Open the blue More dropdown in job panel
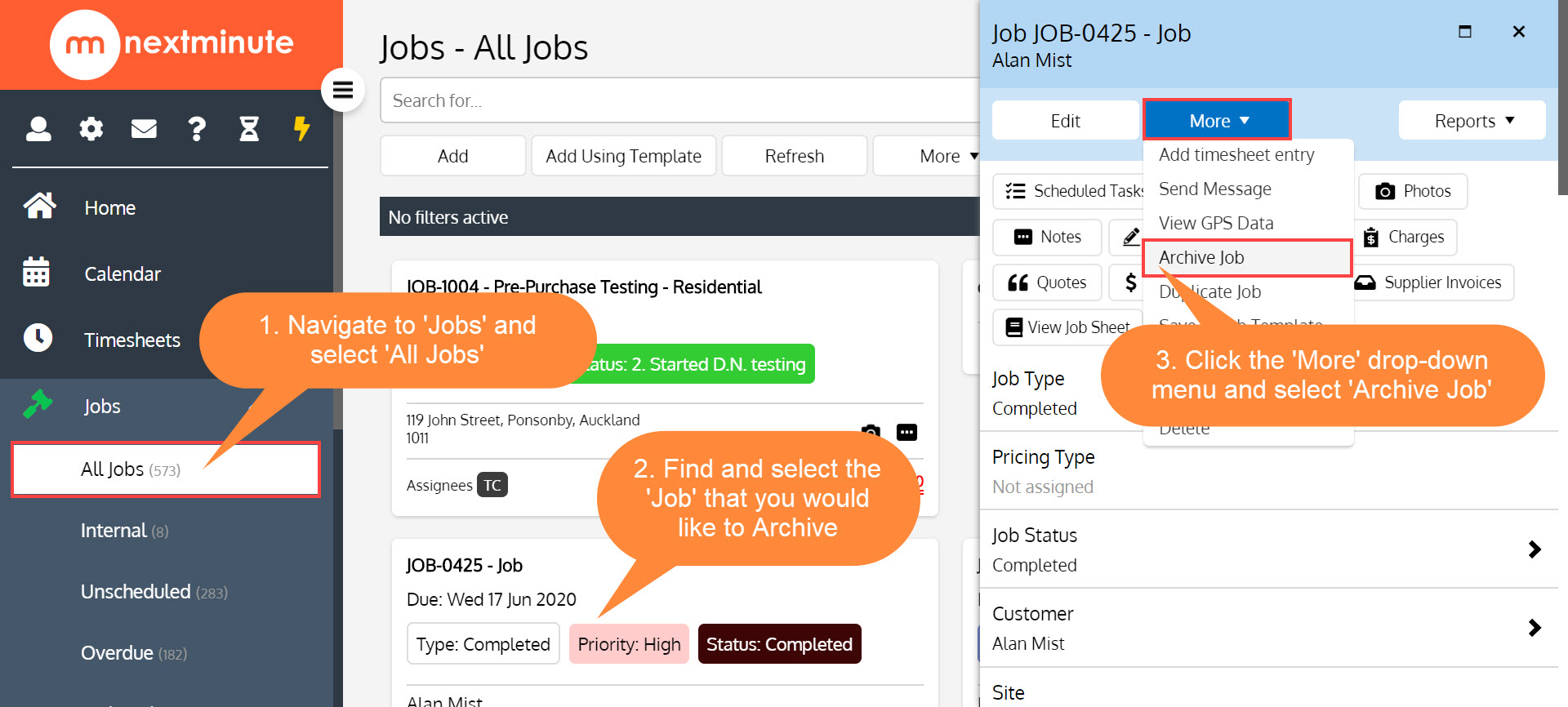The image size is (1568, 707). pyautogui.click(x=1217, y=121)
